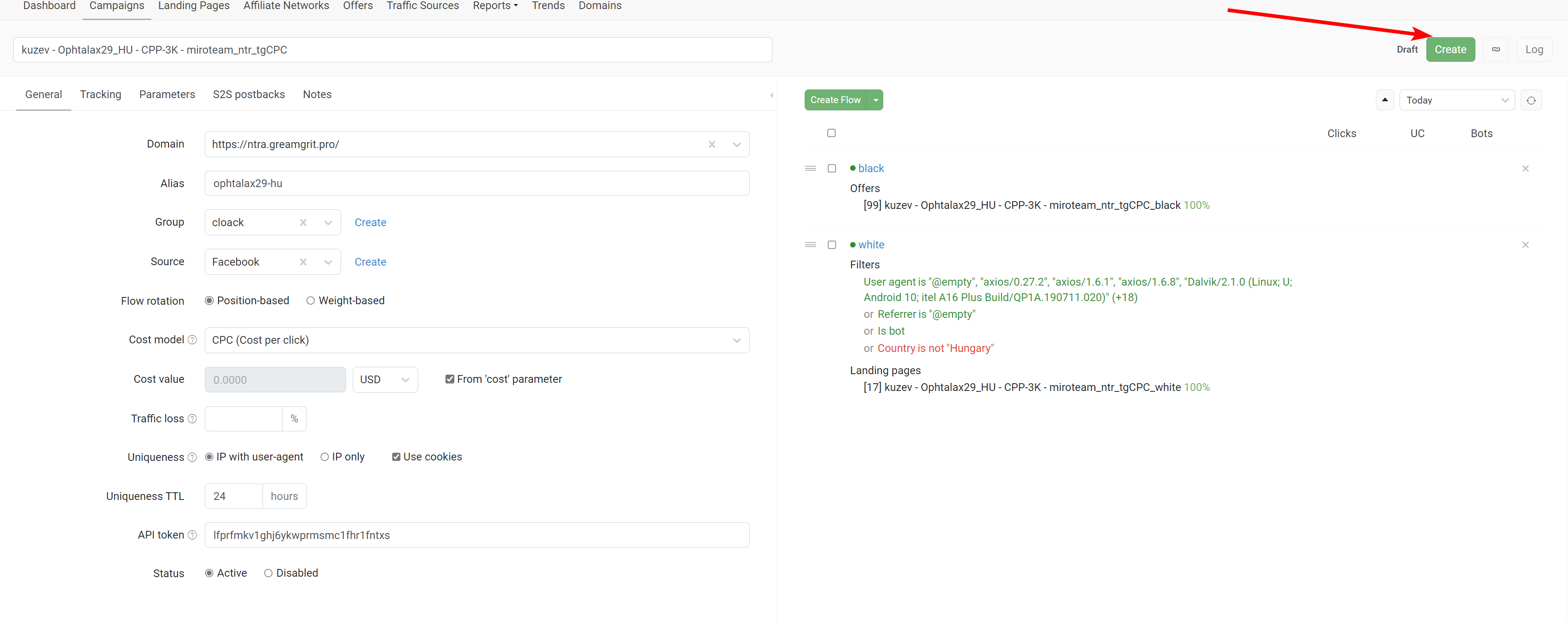Open the Traffic Sources menu item
The height and width of the screenshot is (623, 1568).
coord(422,5)
